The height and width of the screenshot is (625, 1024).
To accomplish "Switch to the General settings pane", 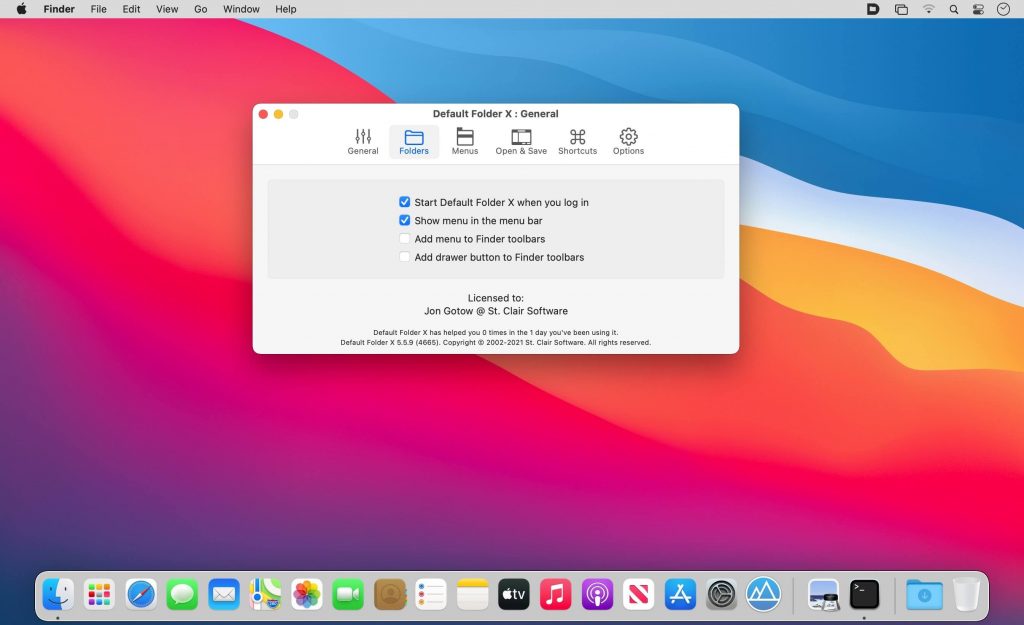I will (x=362, y=141).
